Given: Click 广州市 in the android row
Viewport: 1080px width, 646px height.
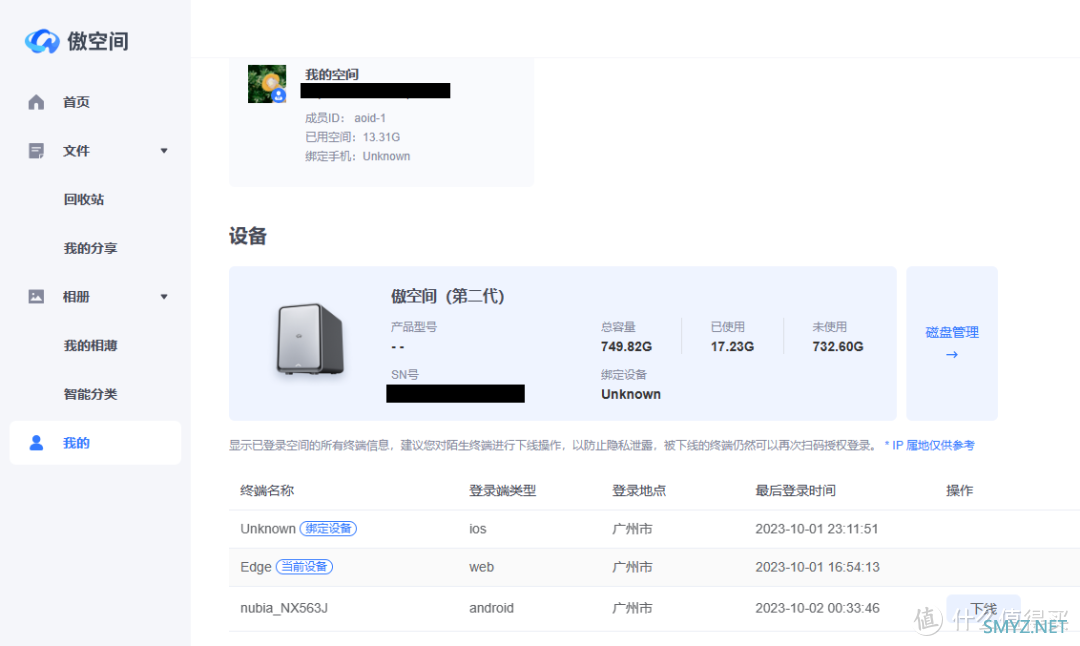Looking at the screenshot, I should (632, 608).
